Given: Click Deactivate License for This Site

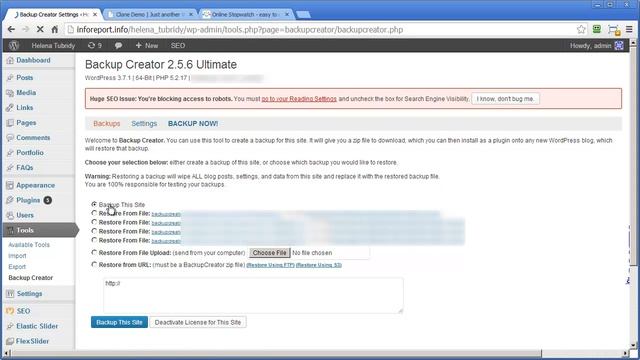Looking at the screenshot, I should pyautogui.click(x=198, y=322).
